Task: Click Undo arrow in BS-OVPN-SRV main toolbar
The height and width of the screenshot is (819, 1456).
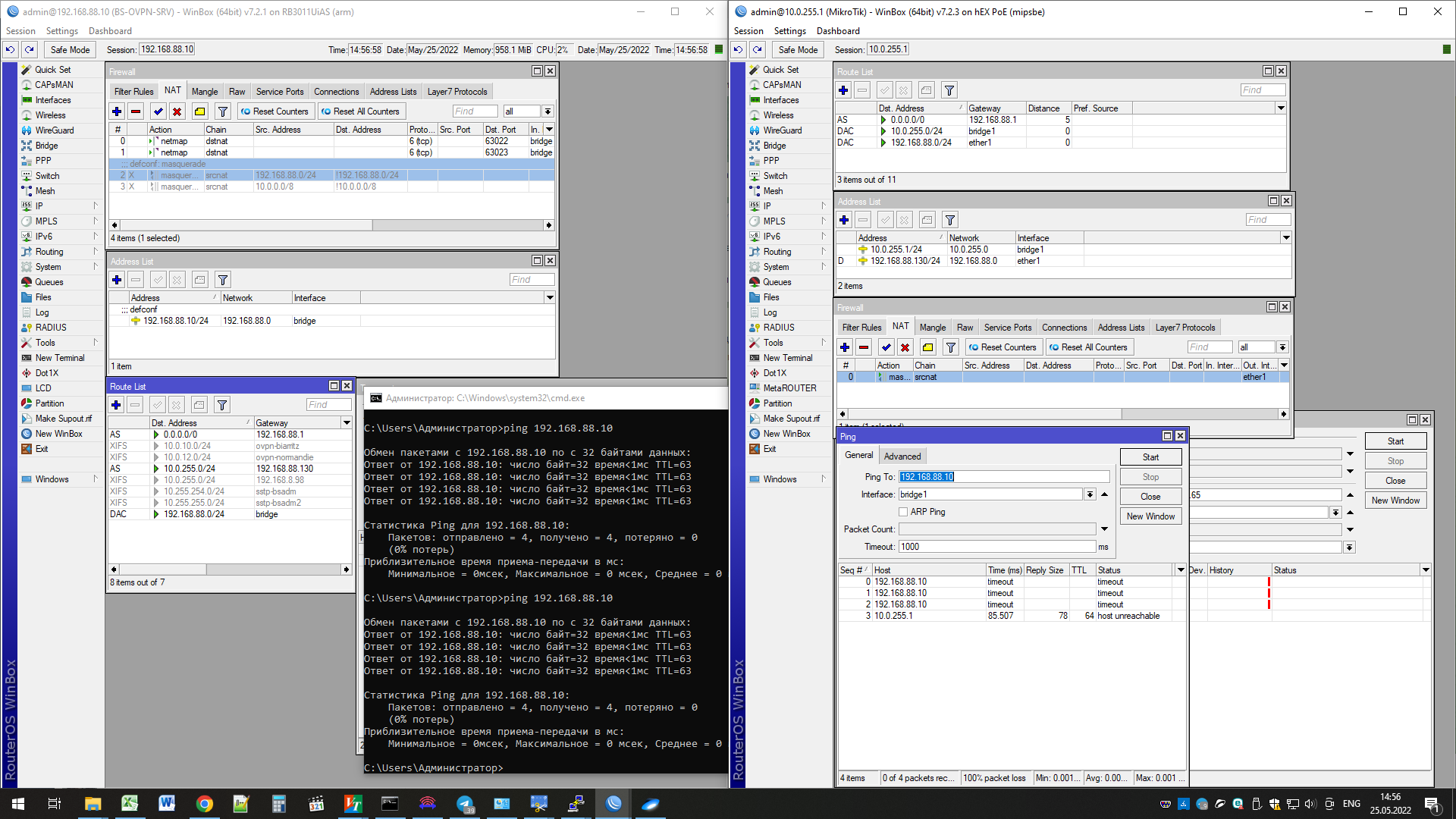Action: pyautogui.click(x=10, y=50)
